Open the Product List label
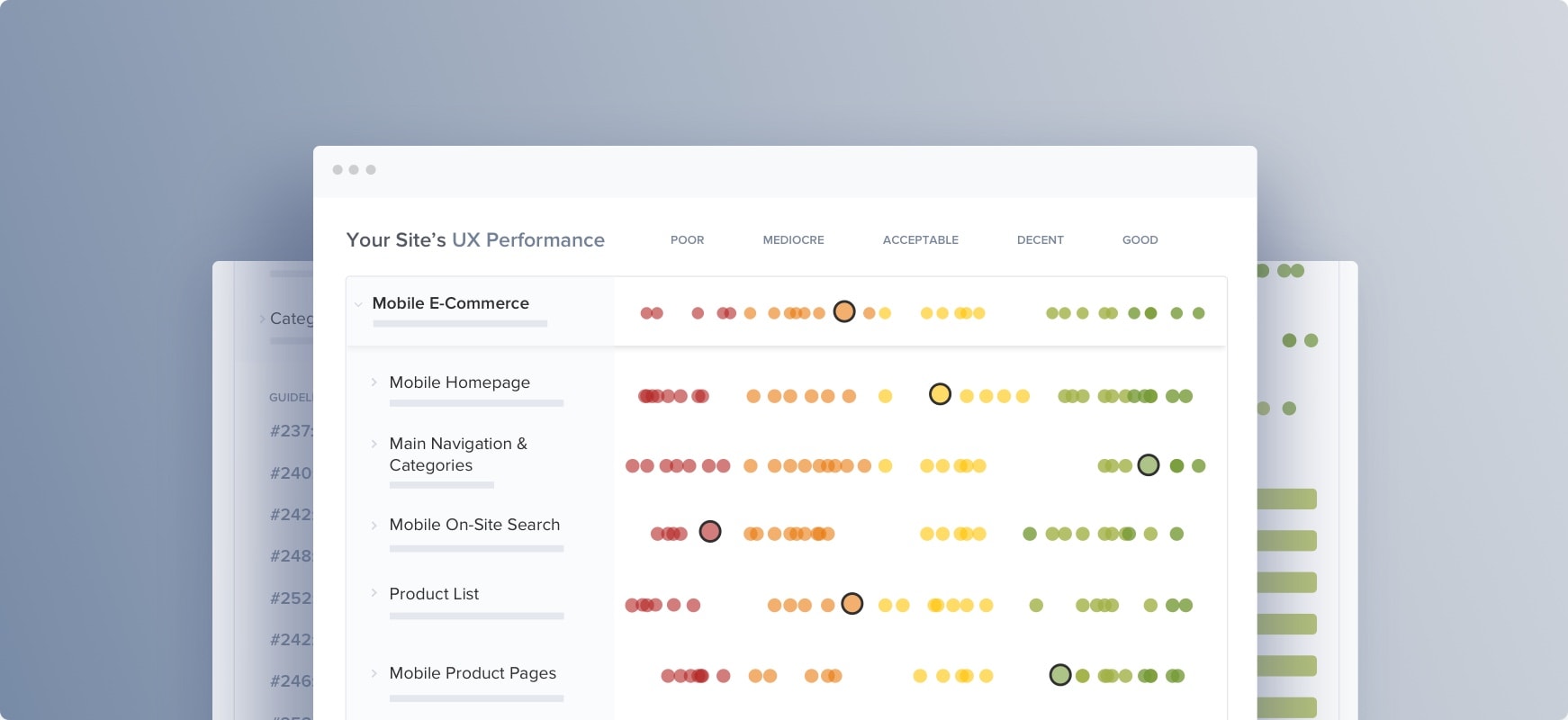Viewport: 1568px width, 720px height. 434,594
